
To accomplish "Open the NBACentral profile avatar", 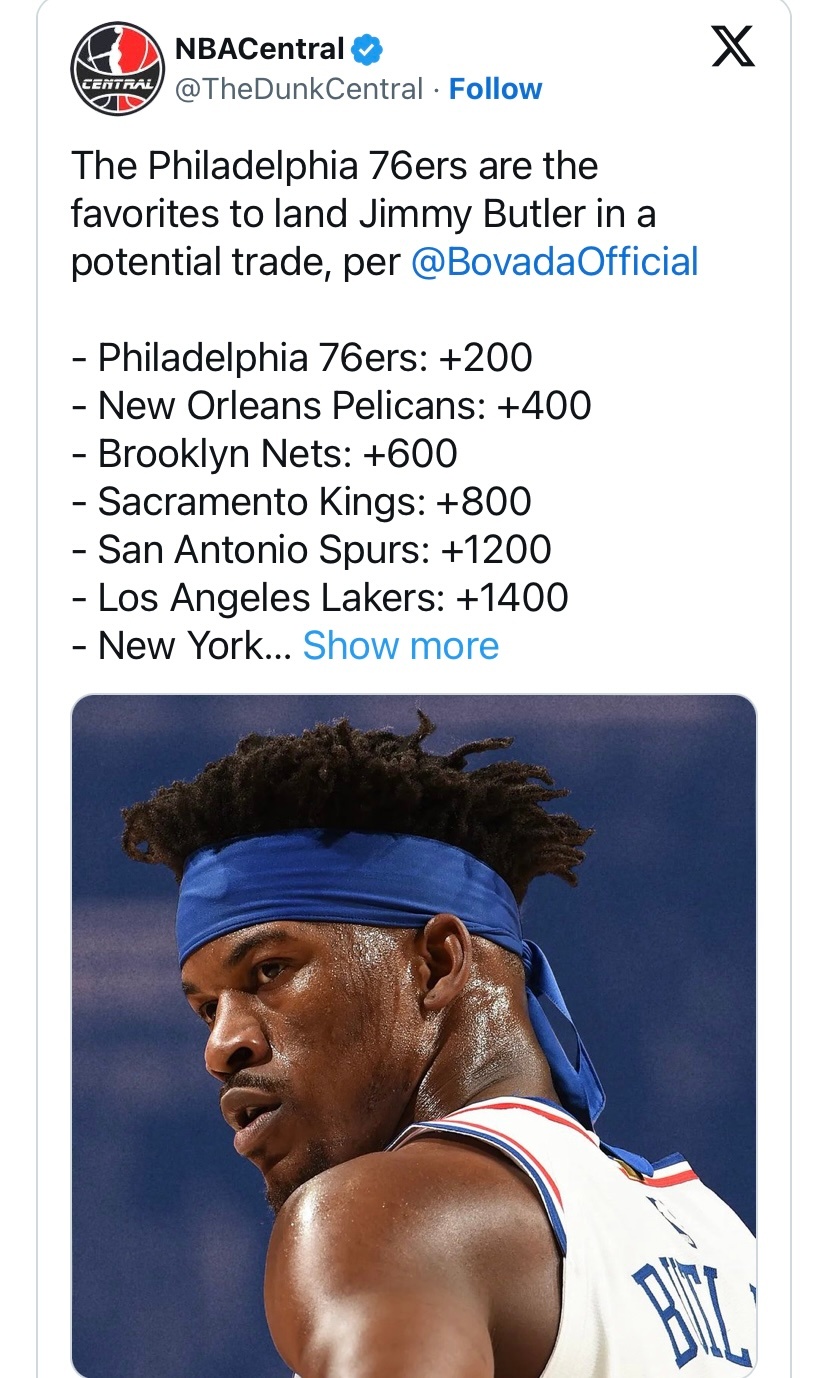I will coord(117,69).
